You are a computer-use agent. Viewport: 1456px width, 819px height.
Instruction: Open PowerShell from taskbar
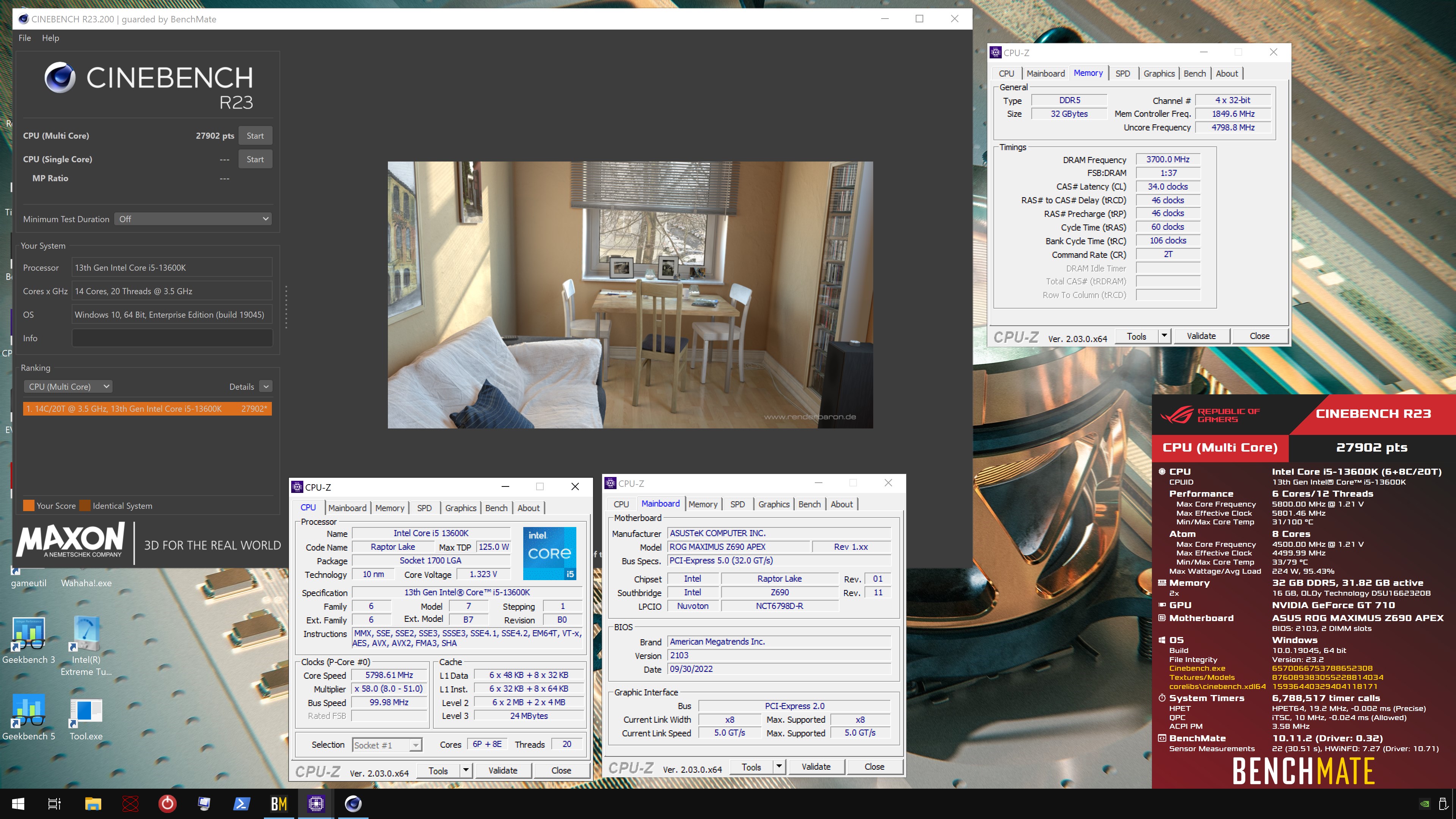click(242, 803)
